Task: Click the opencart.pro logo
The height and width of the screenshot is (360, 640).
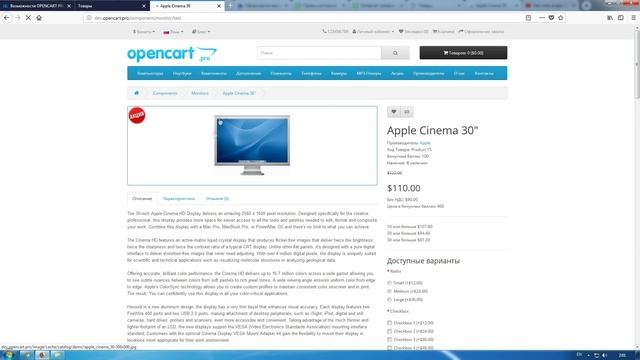Action: (x=172, y=54)
